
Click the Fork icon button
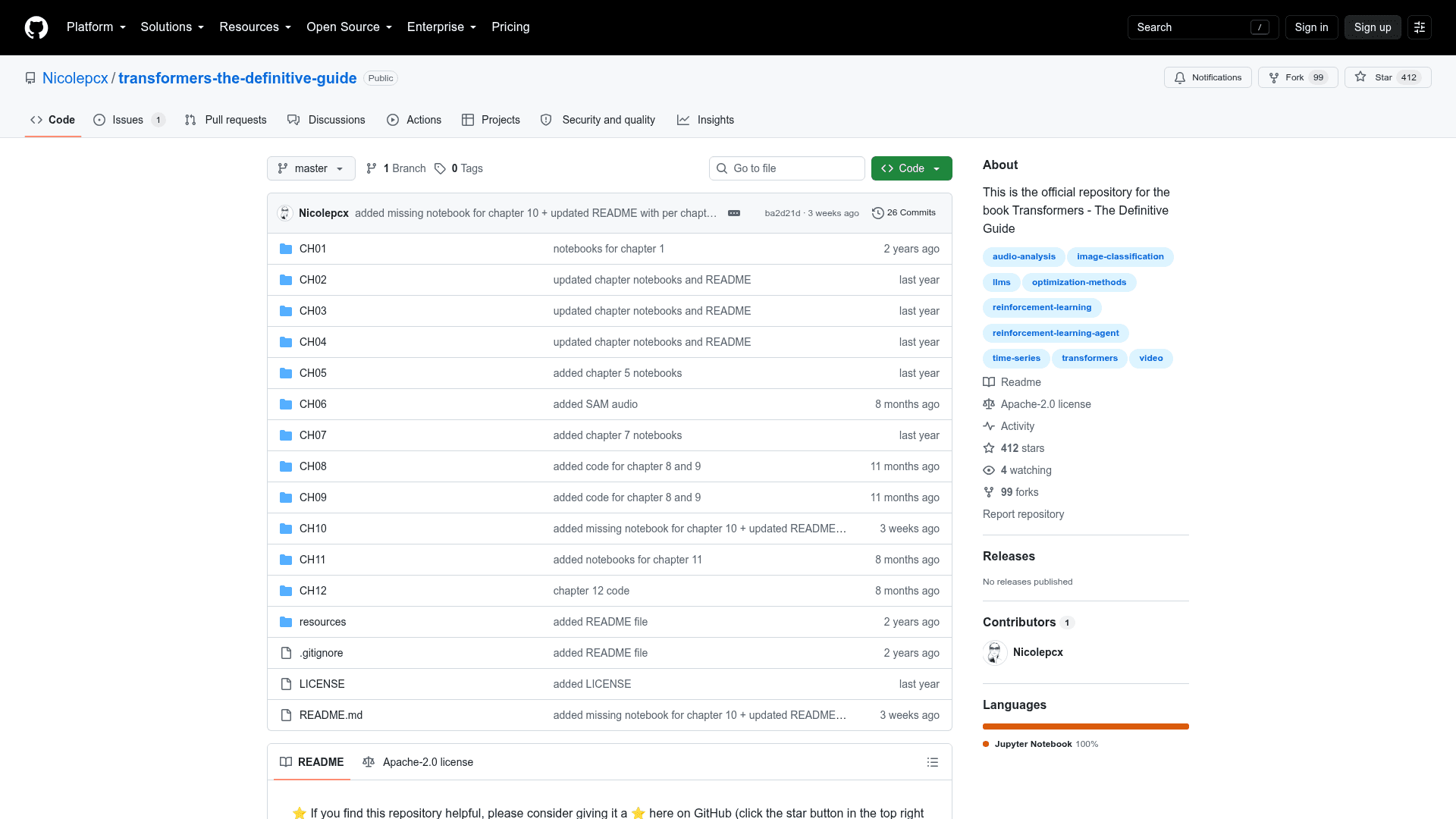click(x=1274, y=77)
